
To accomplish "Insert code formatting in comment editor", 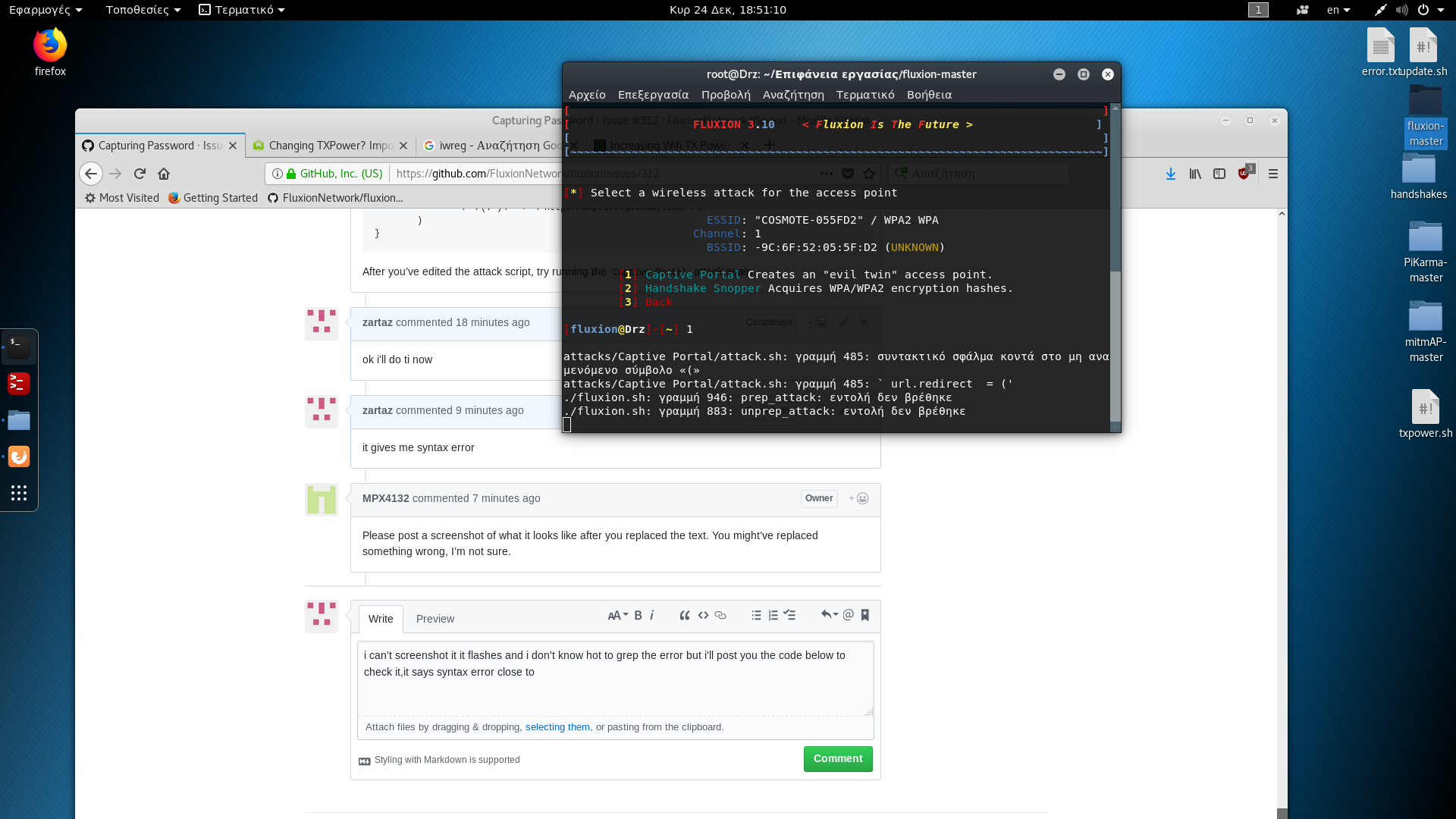I will tap(703, 615).
